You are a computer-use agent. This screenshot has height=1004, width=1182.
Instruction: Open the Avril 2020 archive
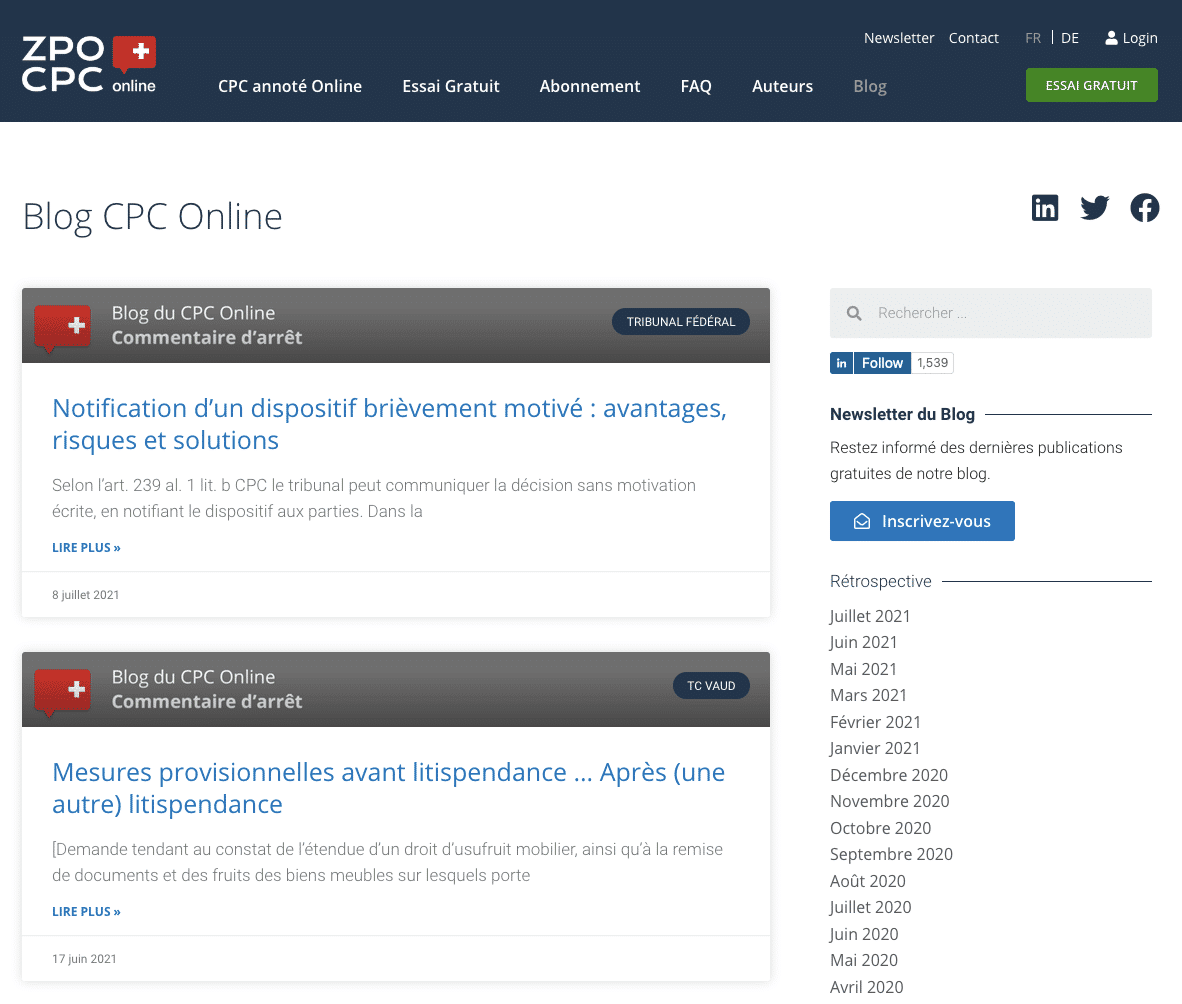pyautogui.click(x=866, y=987)
